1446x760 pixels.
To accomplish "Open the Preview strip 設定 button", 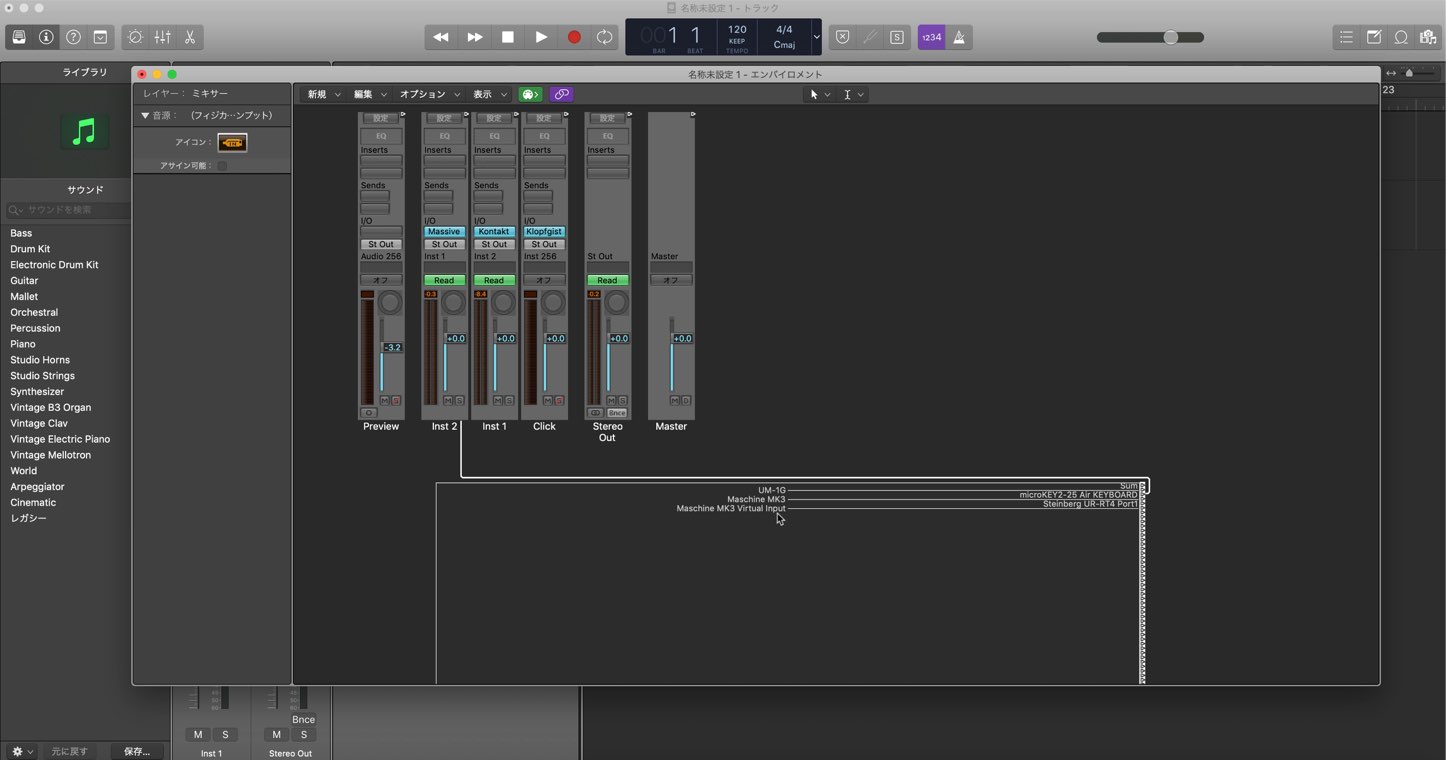I will coord(381,118).
